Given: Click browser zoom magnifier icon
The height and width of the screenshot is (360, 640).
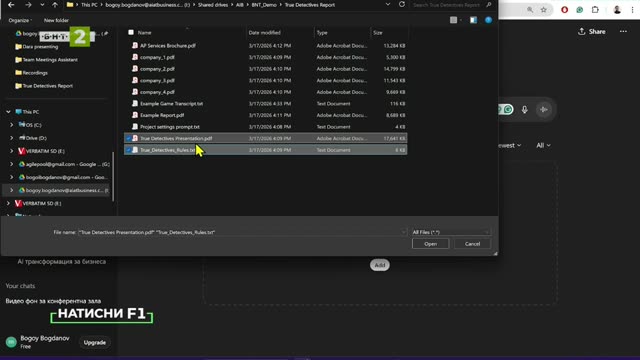Looking at the screenshot, I should pos(530,9).
